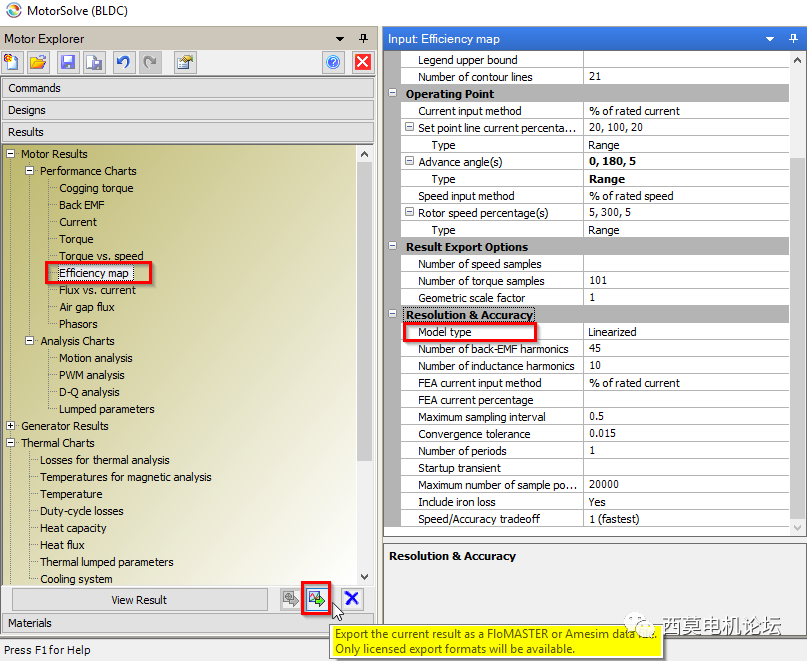Open the Materials section
Viewport: 807px width, 661px height.
(x=188, y=623)
